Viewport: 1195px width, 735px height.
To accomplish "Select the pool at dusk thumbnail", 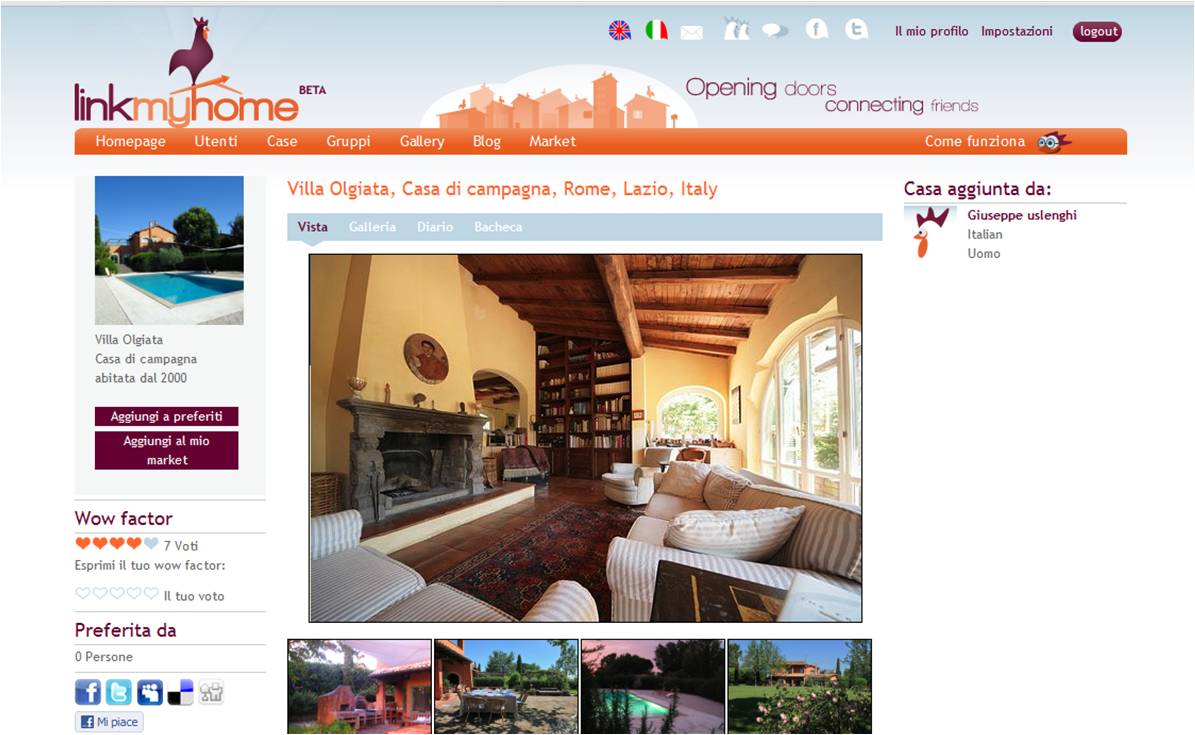I will [x=653, y=686].
